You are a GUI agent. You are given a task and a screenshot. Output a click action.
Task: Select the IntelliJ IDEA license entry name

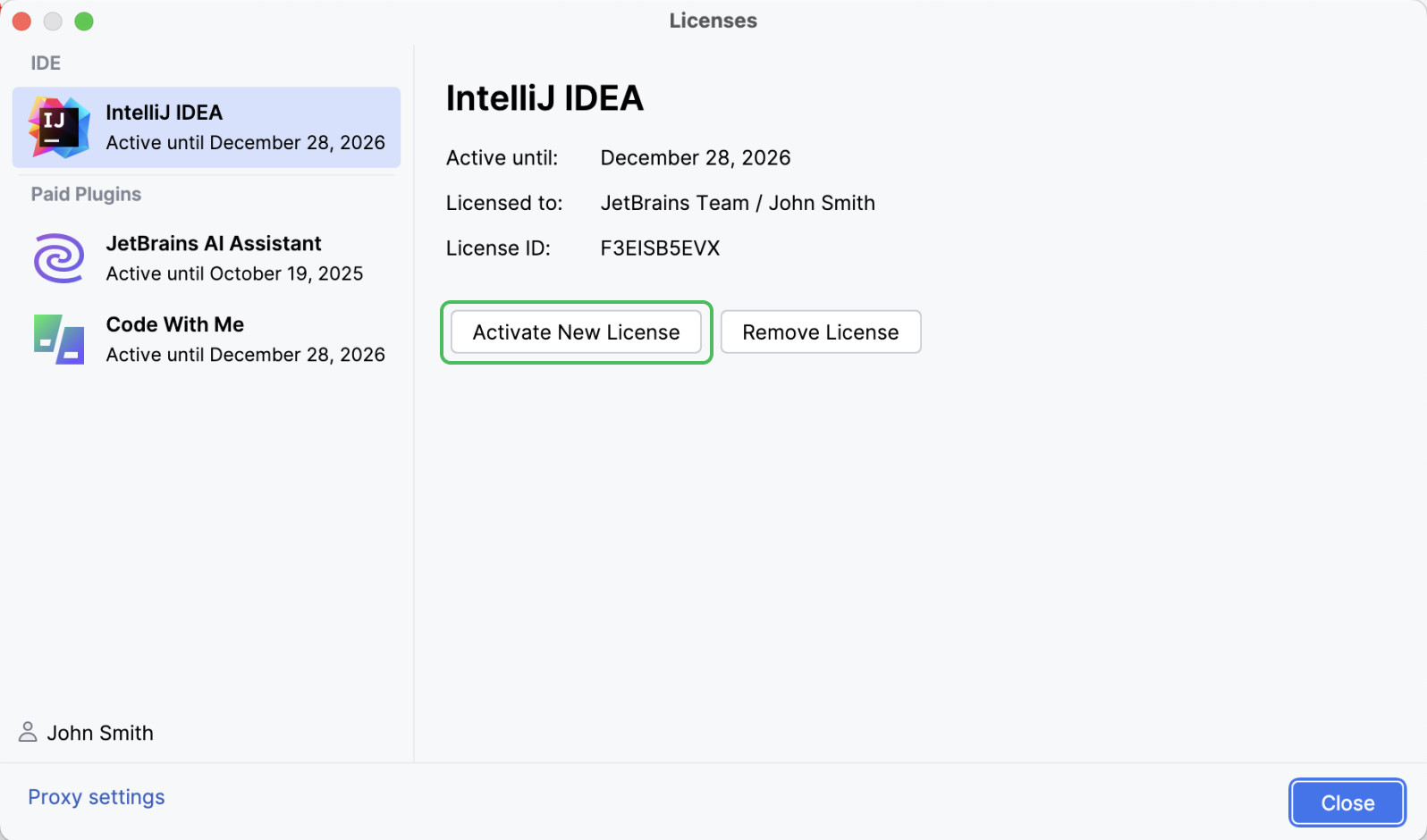point(164,113)
